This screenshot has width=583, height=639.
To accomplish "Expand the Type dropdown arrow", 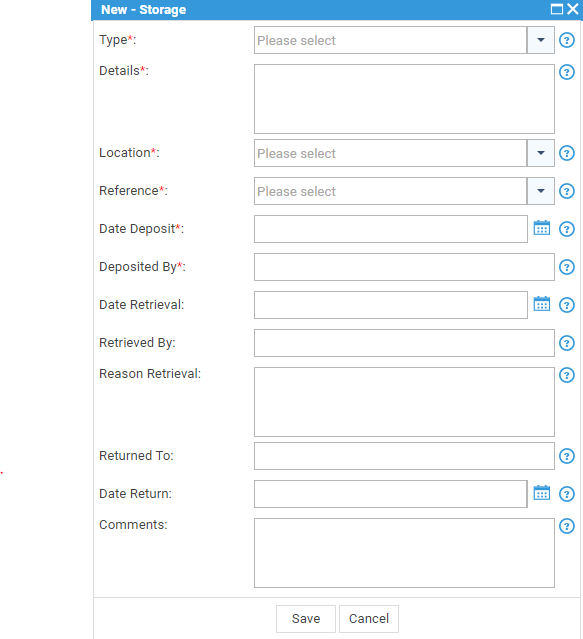I will tap(541, 40).
